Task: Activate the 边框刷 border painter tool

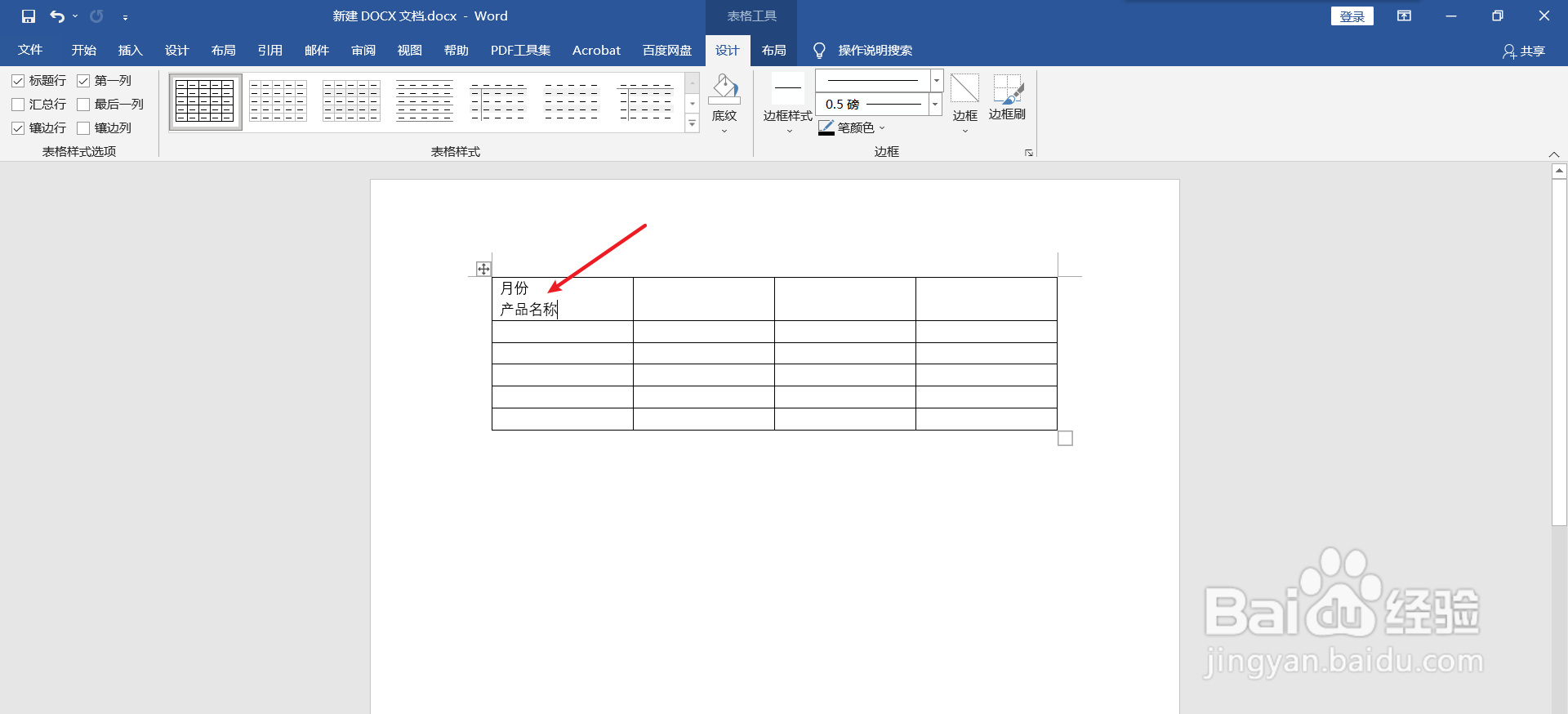Action: coord(1008,96)
